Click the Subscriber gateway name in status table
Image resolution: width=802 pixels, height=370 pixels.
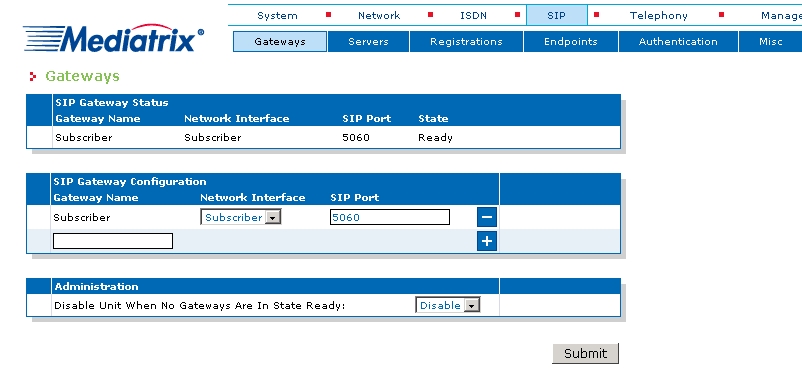(x=84, y=138)
